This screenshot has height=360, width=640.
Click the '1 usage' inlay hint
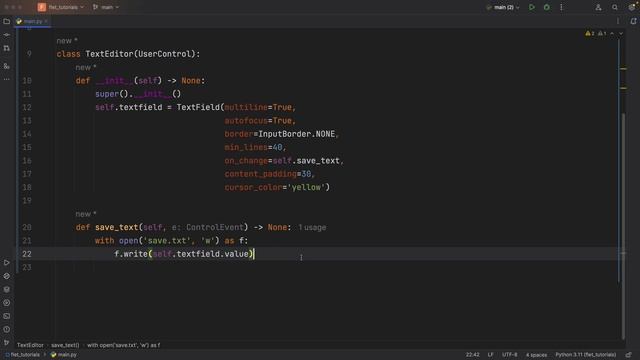click(x=312, y=227)
